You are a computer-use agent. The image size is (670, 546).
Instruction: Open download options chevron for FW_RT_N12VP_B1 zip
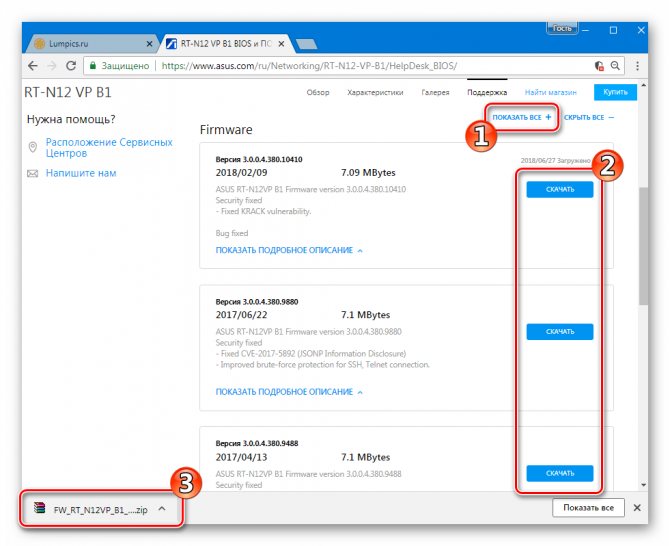[162, 508]
